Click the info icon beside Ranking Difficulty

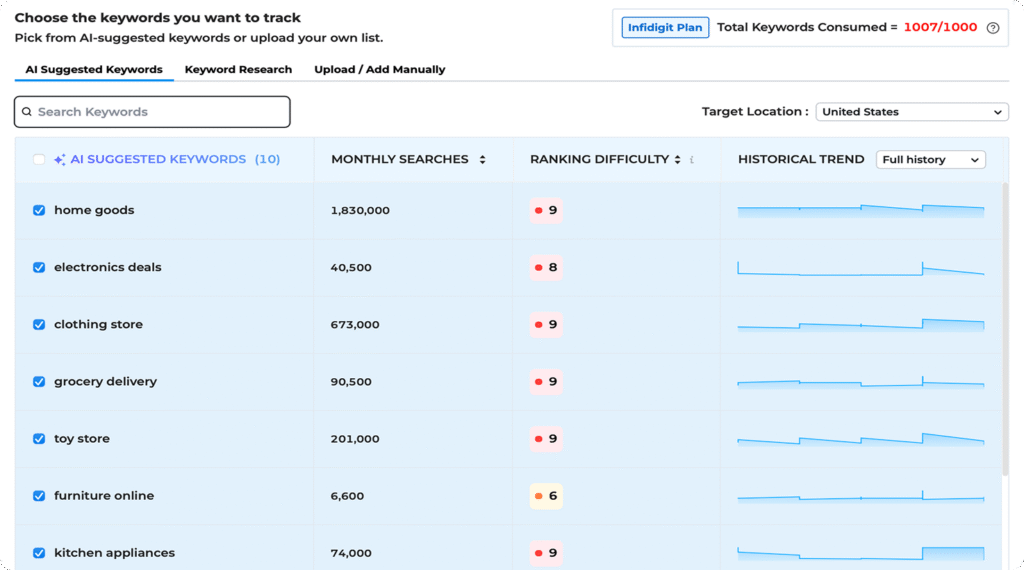tap(692, 160)
